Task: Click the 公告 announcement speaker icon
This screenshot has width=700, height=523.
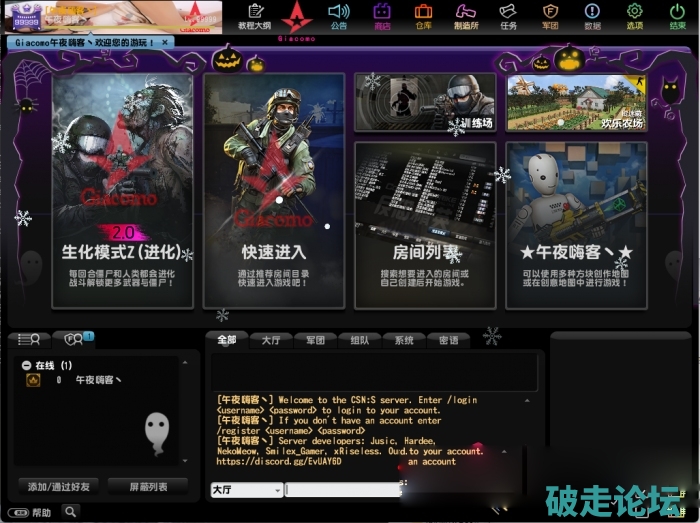Action: click(x=338, y=15)
